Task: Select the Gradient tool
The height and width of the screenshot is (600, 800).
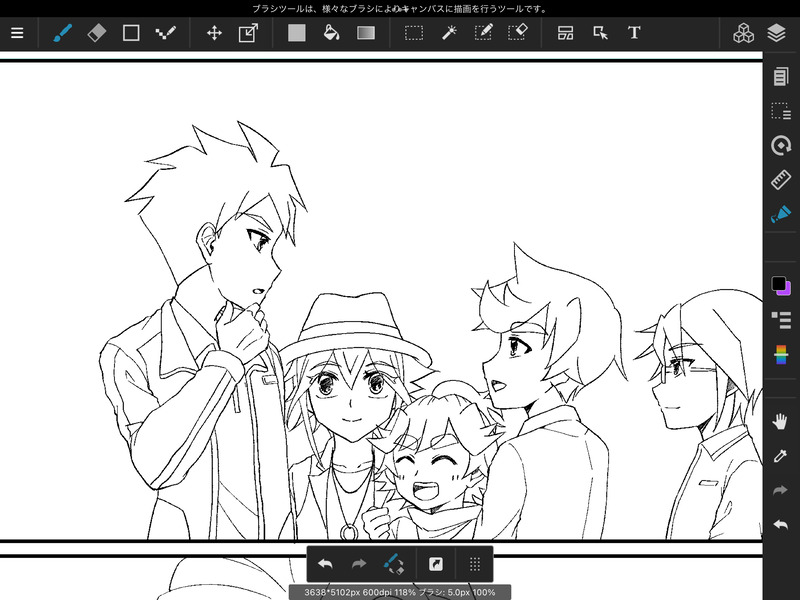Action: coord(366,33)
